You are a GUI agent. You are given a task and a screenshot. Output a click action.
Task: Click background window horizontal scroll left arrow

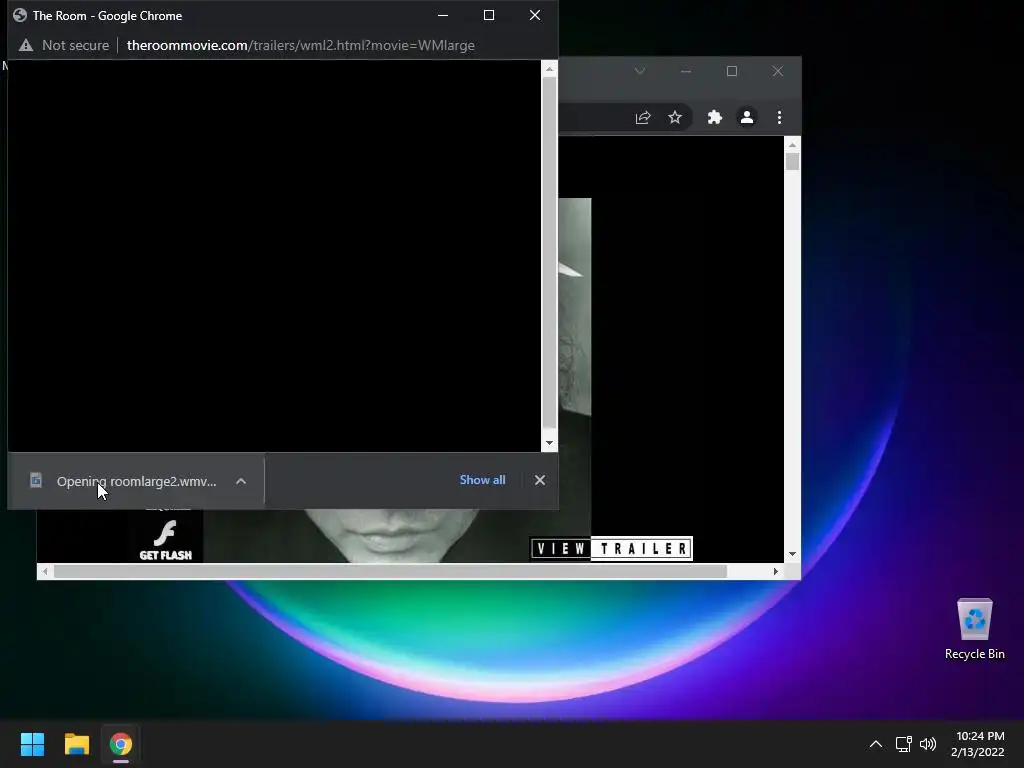tap(44, 571)
